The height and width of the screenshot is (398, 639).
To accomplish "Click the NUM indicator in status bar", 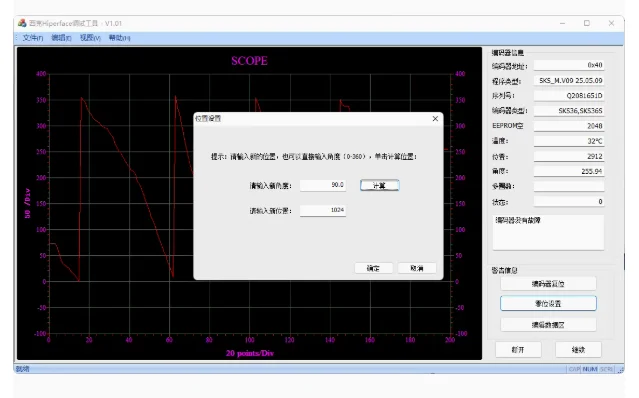I will coord(590,369).
